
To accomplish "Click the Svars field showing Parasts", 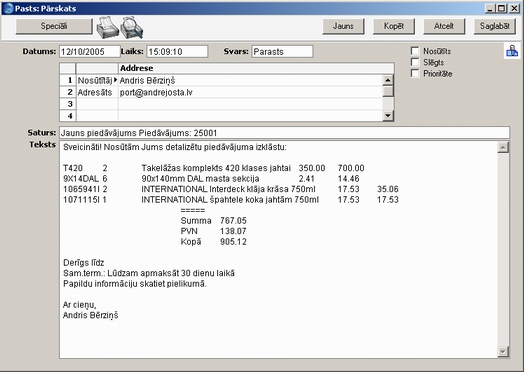I will [x=282, y=51].
